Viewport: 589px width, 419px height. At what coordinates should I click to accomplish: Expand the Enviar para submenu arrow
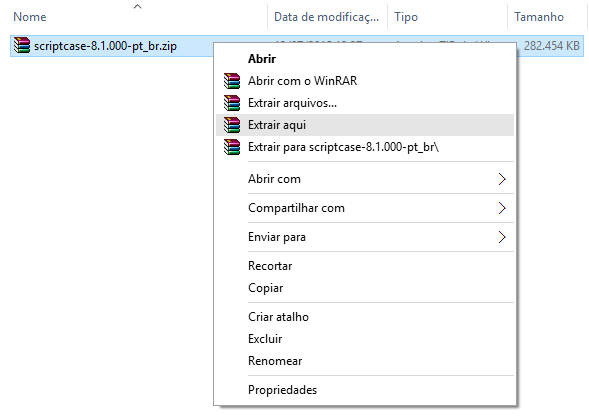(502, 237)
